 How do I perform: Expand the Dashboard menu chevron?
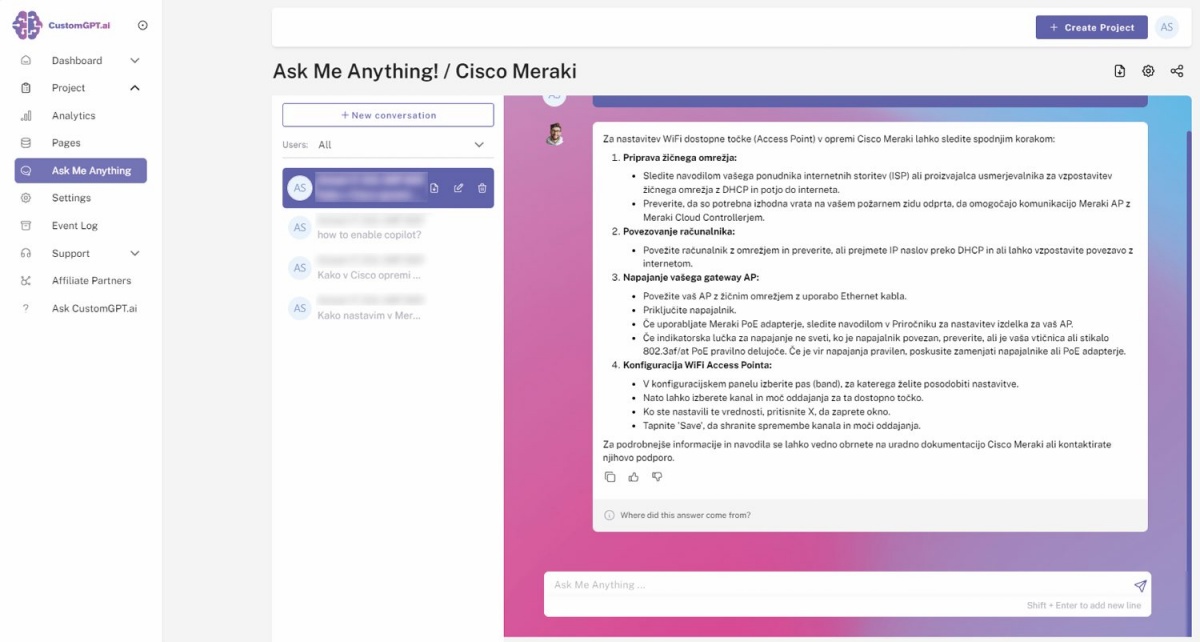135,61
